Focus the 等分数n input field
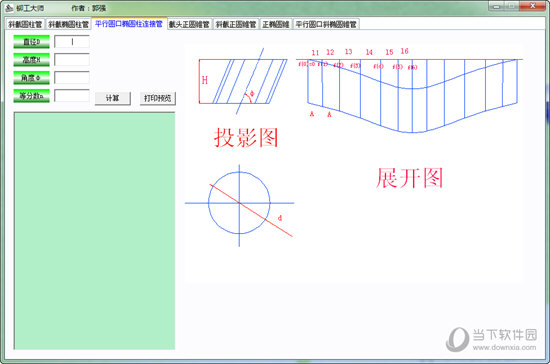The width and height of the screenshot is (550, 364). 72,95
